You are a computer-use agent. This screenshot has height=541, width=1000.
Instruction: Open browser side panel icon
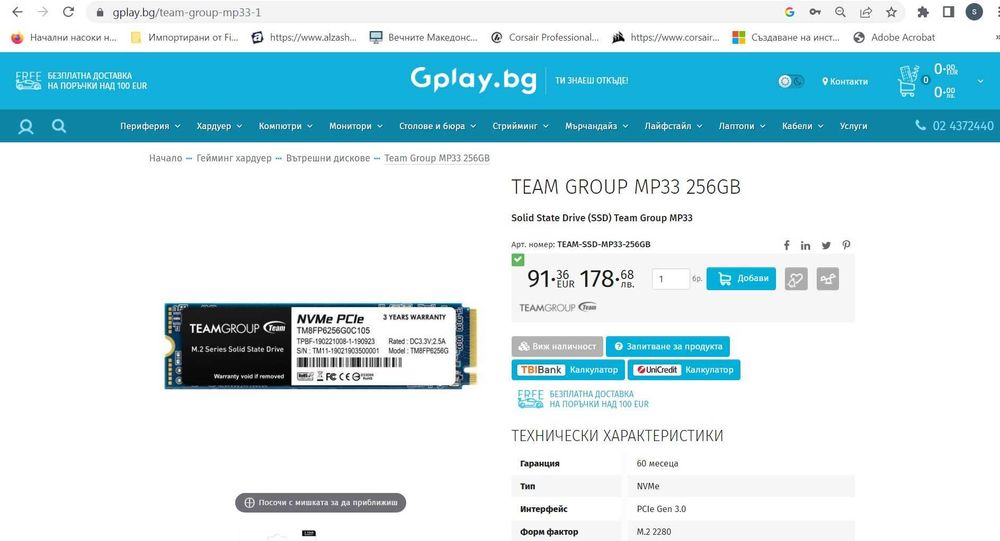[948, 12]
